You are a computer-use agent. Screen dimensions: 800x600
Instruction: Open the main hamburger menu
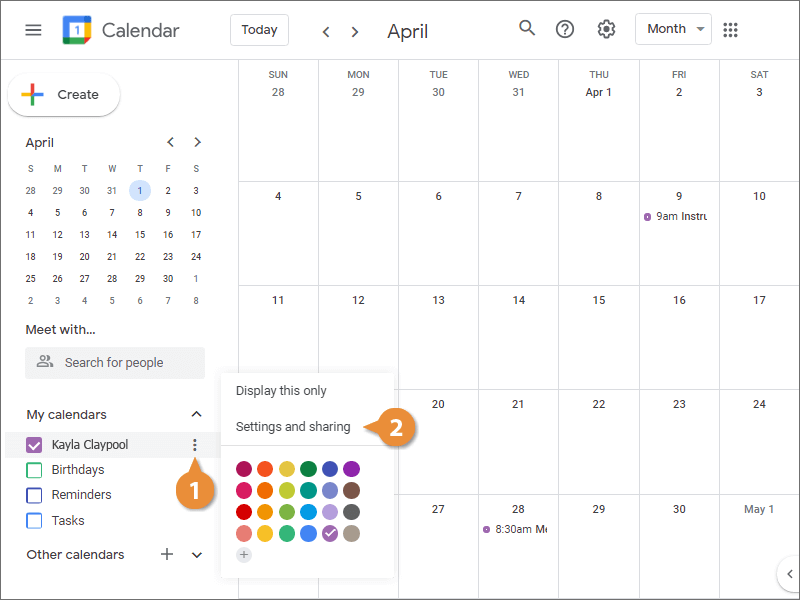coord(33,30)
